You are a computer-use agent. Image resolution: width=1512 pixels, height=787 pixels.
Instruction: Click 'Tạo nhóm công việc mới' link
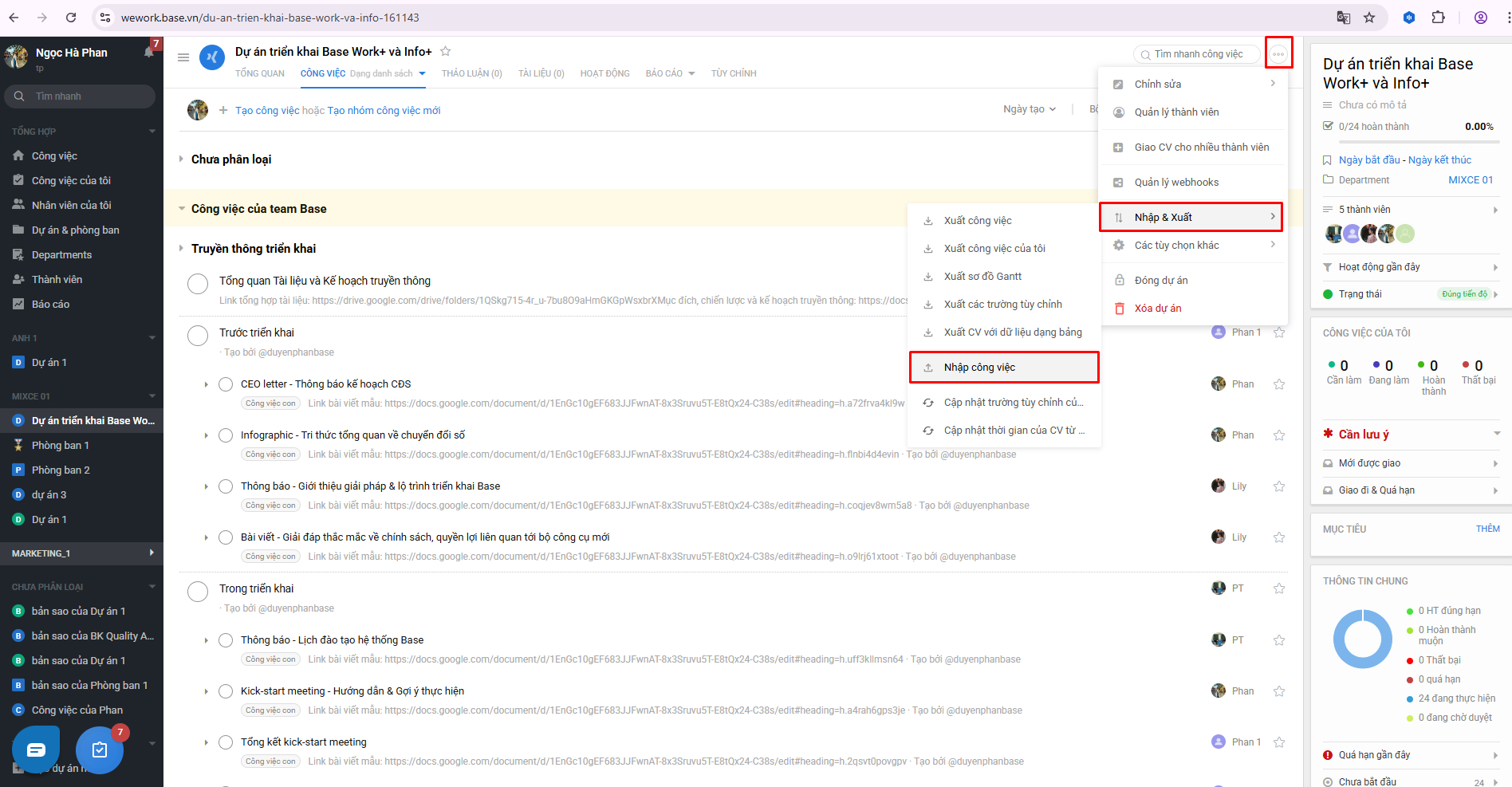pos(384,110)
